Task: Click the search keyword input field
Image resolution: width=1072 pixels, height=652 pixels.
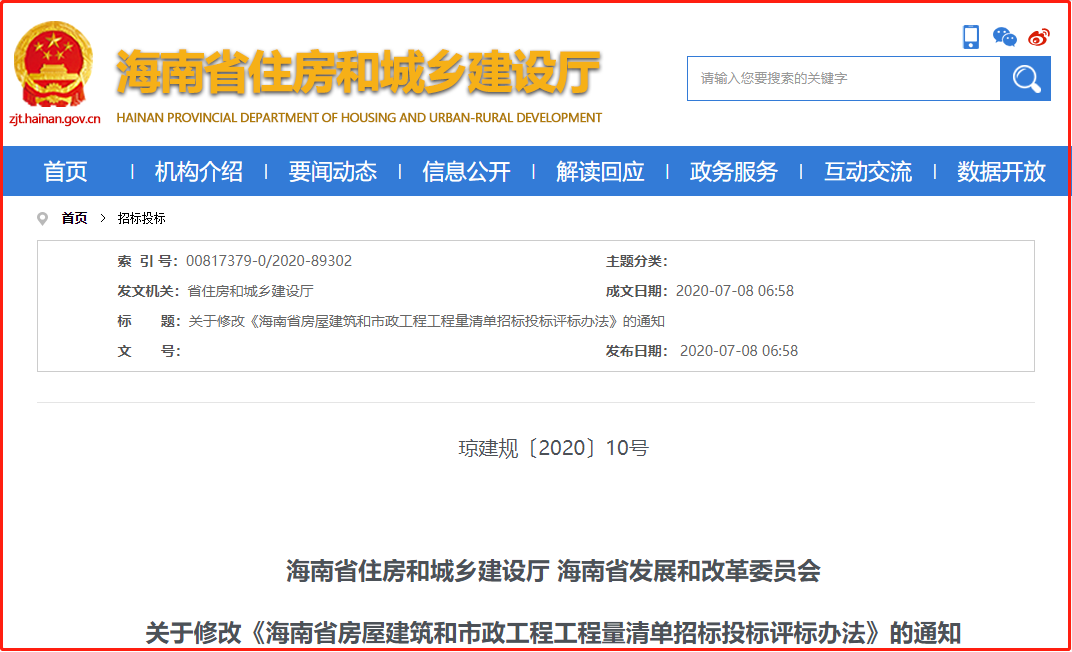Action: (x=844, y=79)
